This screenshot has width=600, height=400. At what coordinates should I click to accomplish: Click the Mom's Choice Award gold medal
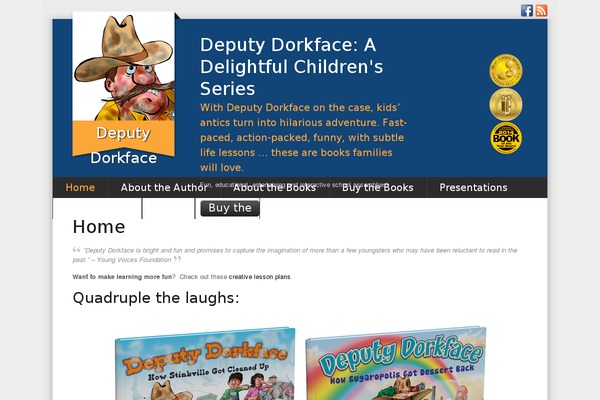(x=505, y=70)
